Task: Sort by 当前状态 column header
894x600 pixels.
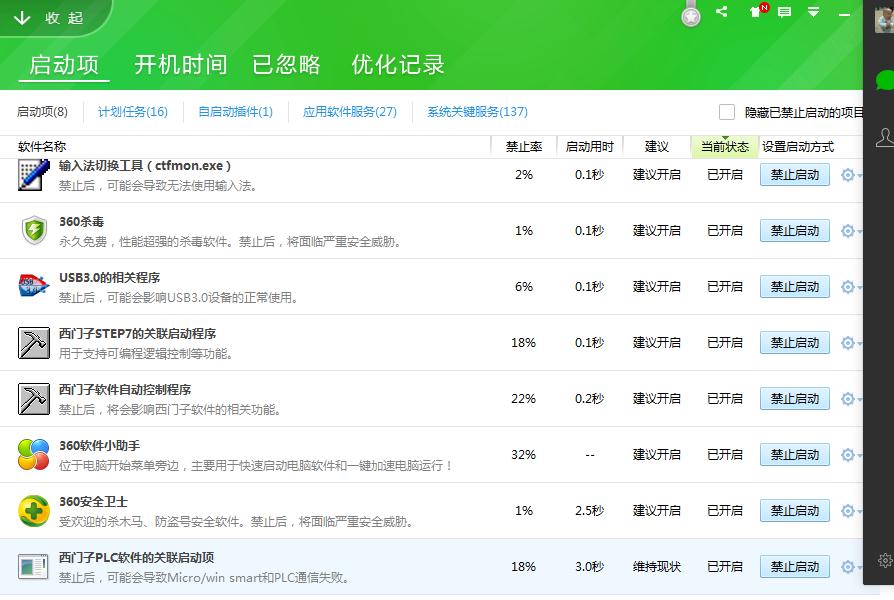Action: [724, 147]
